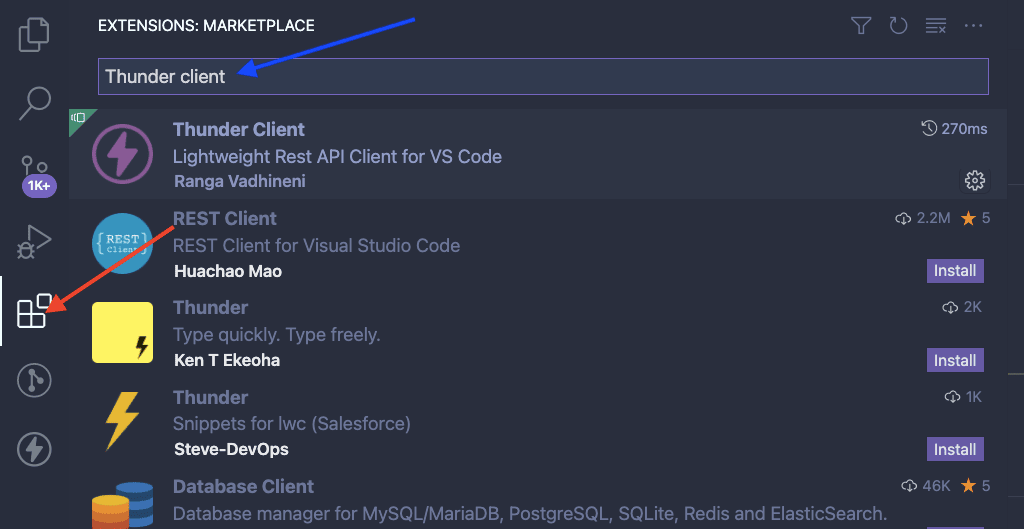Click the extension search input field
1024x529 pixels.
point(543,76)
